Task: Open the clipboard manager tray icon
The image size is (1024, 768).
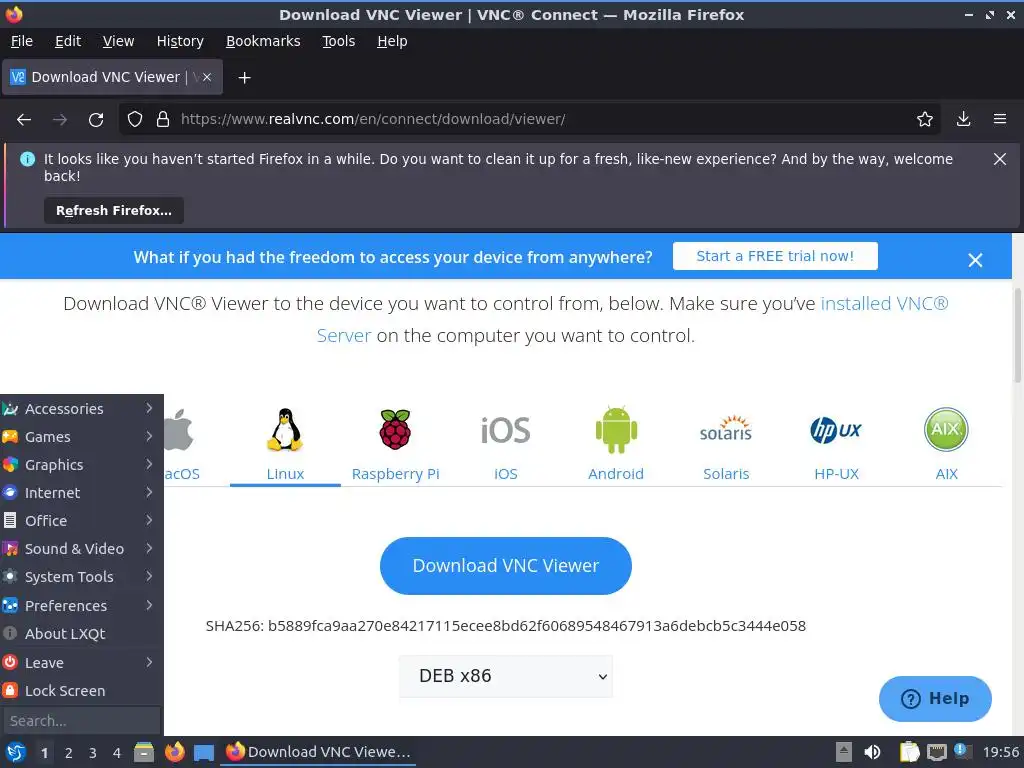Action: tap(909, 752)
